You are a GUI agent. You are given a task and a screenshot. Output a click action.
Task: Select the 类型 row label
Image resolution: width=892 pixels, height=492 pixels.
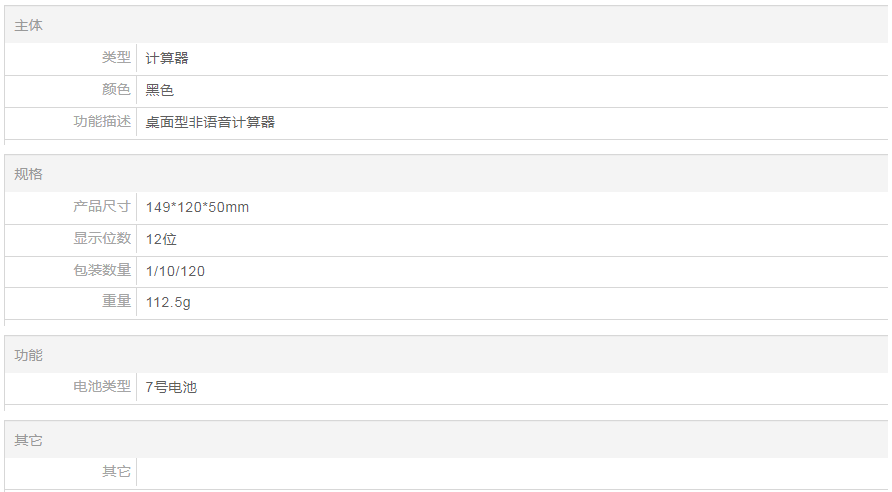click(116, 58)
